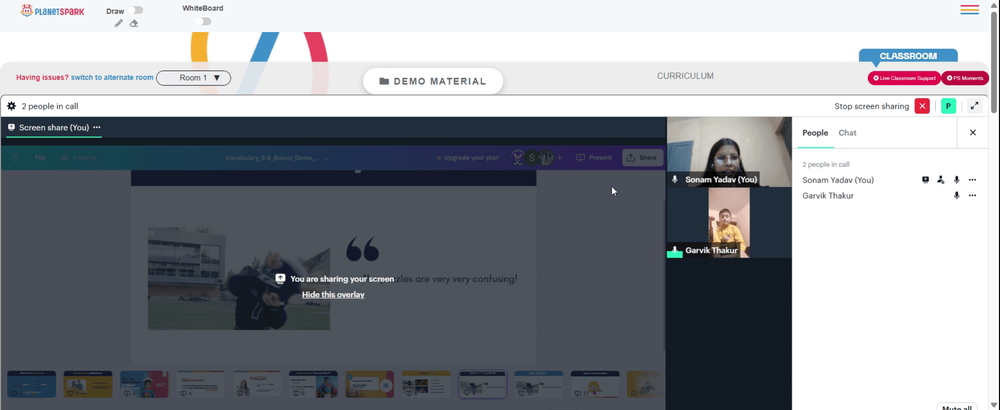
Task: Click the green P button
Action: (948, 106)
